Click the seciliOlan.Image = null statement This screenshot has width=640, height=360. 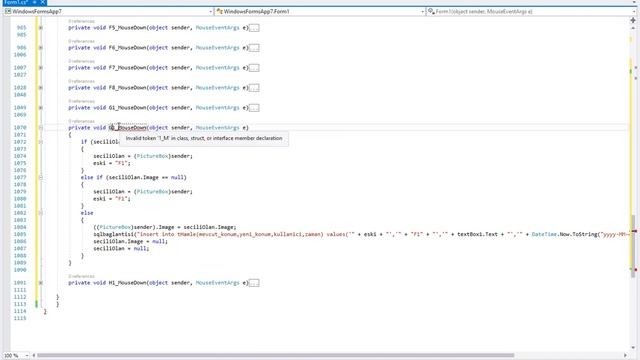tap(130, 242)
